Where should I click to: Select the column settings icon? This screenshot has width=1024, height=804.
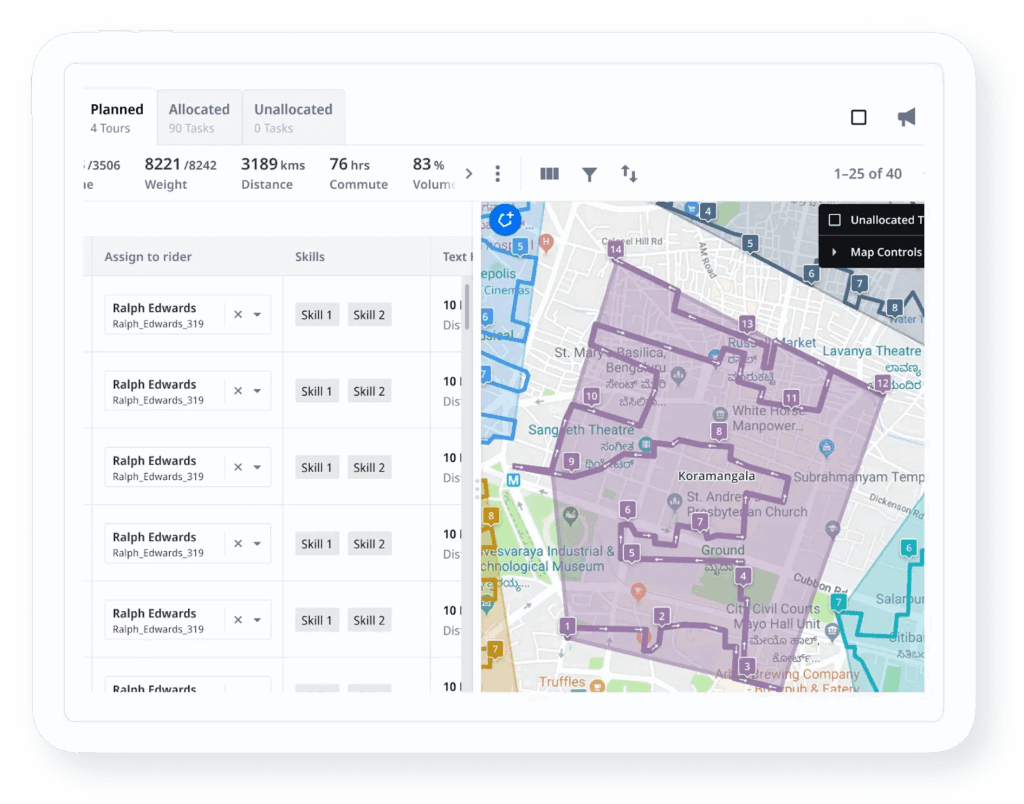point(549,173)
